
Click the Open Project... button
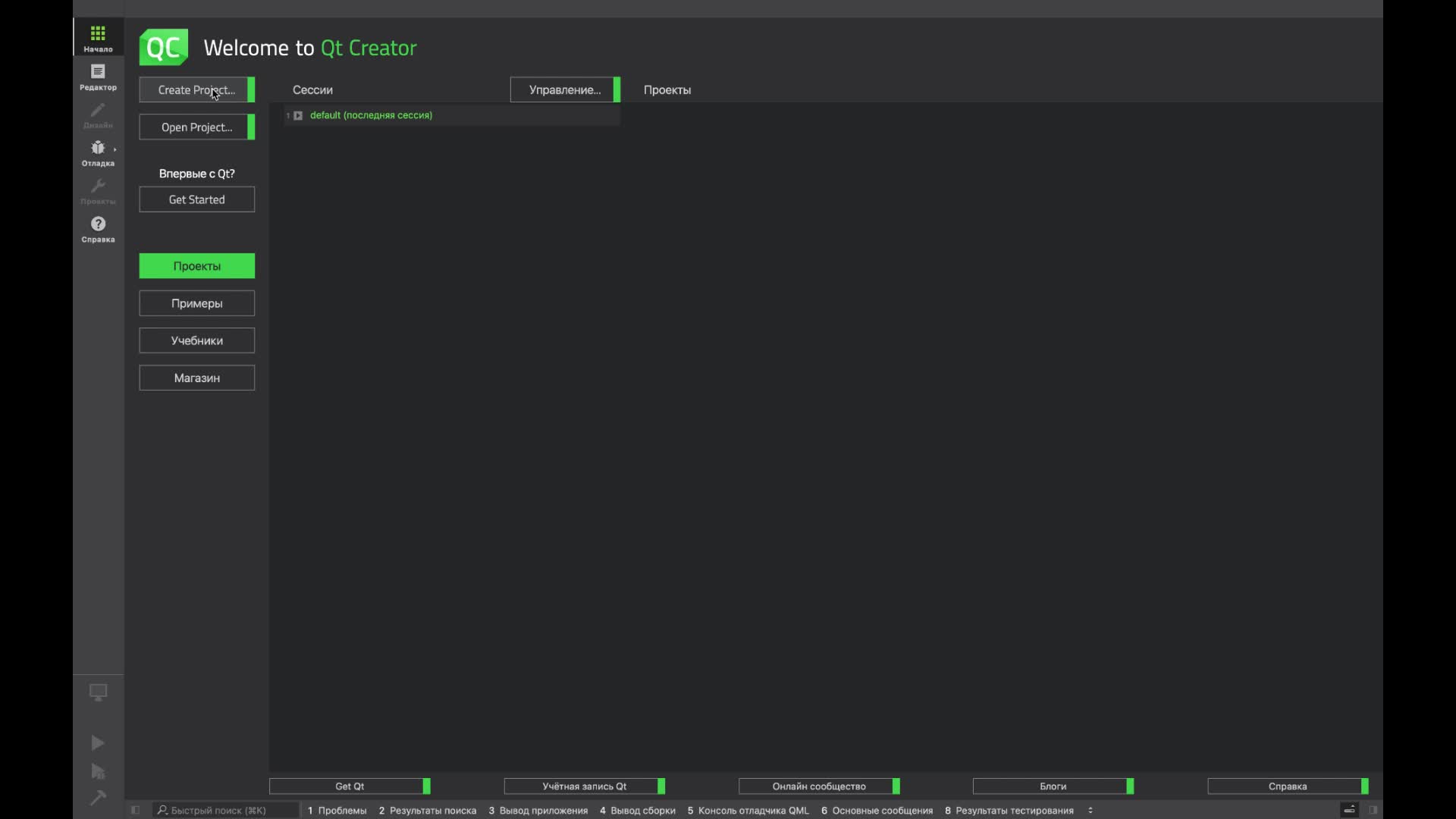point(197,127)
